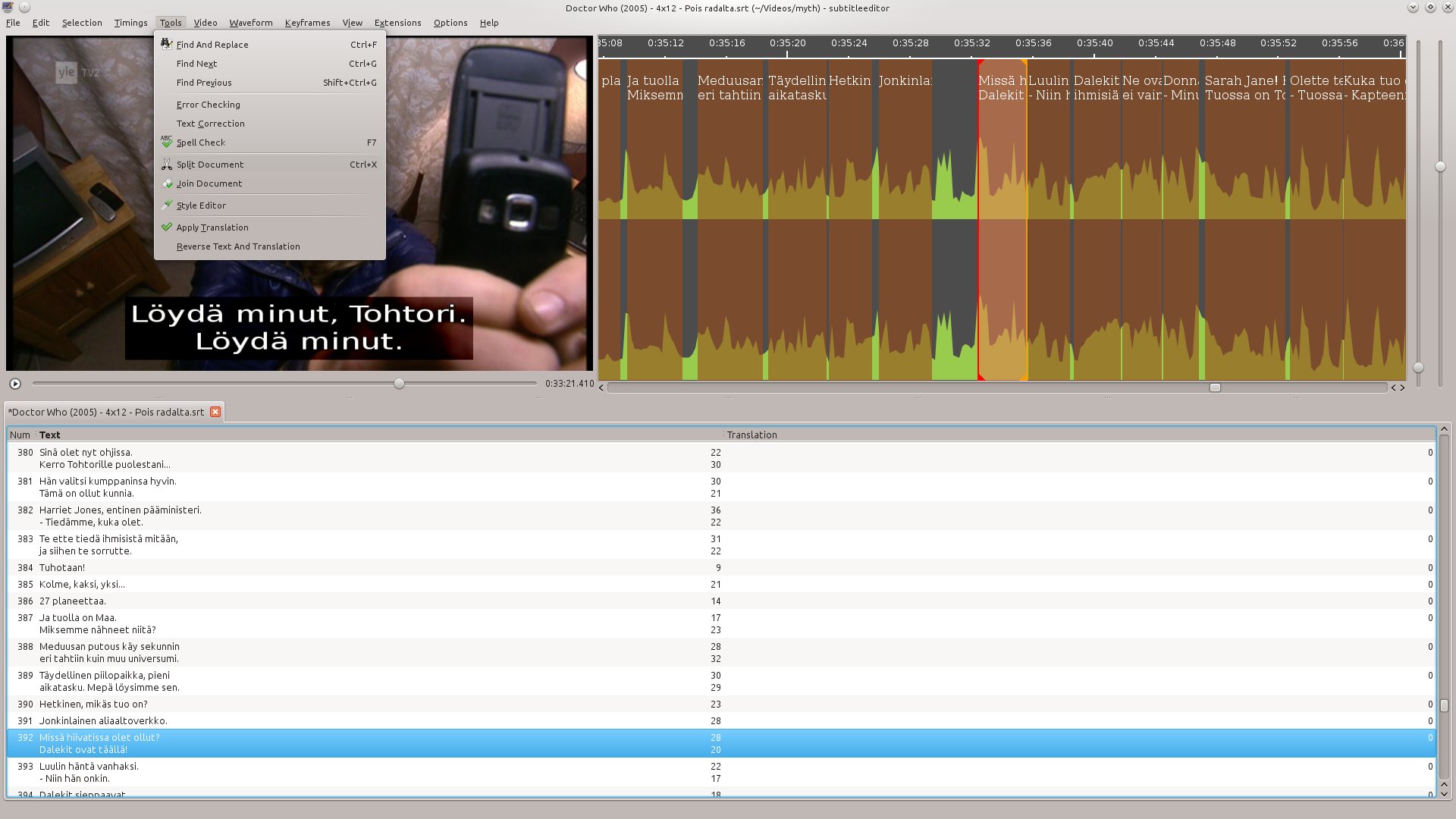Click waveform subtitle block 'Meduusan'

[730, 220]
